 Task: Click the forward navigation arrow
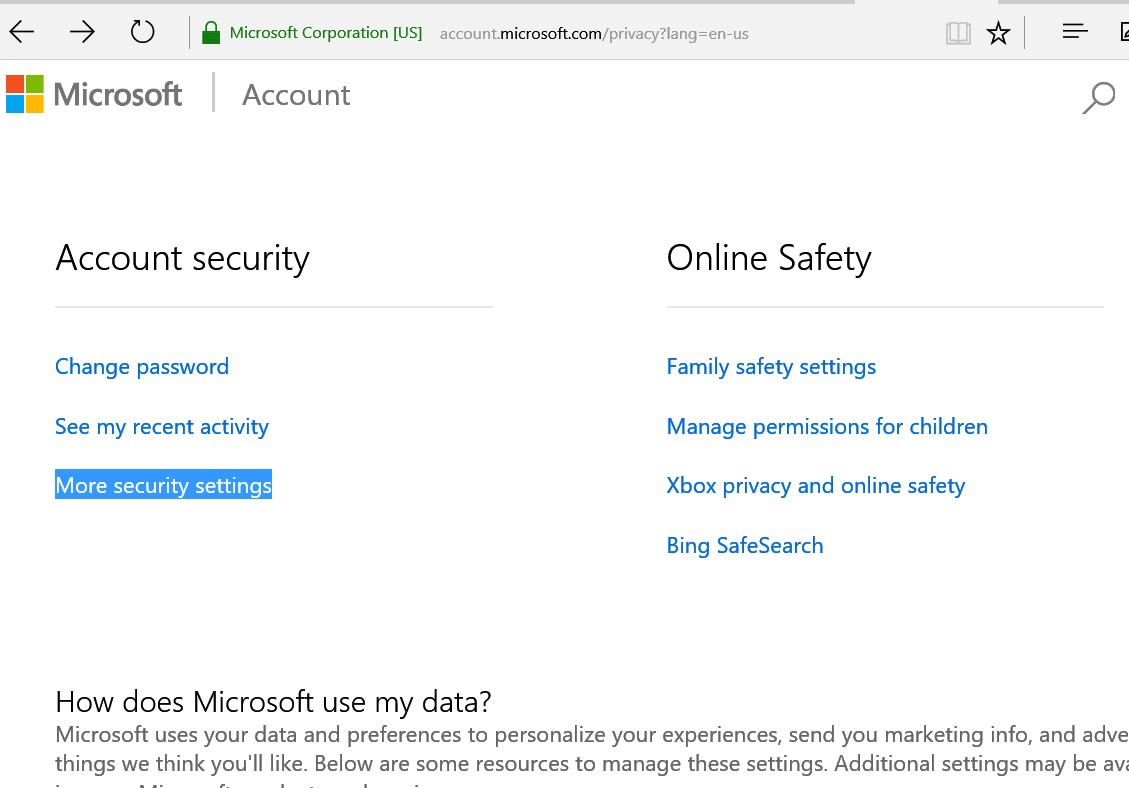(x=82, y=31)
